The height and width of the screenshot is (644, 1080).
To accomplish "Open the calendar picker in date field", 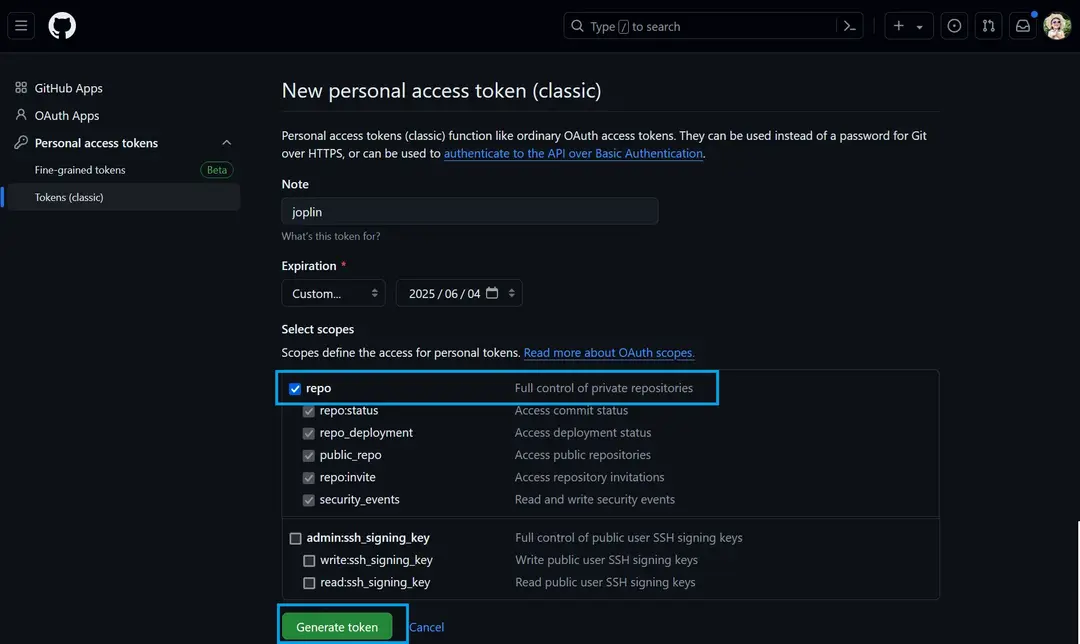I will coord(492,294).
